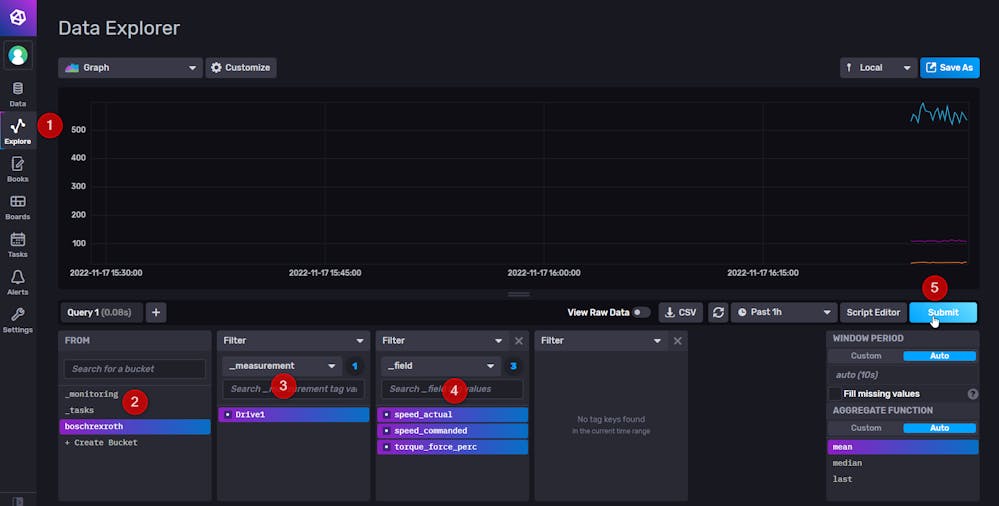Open the _field tag key dropdown
Screen dimensions: 999x506
click(x=441, y=366)
